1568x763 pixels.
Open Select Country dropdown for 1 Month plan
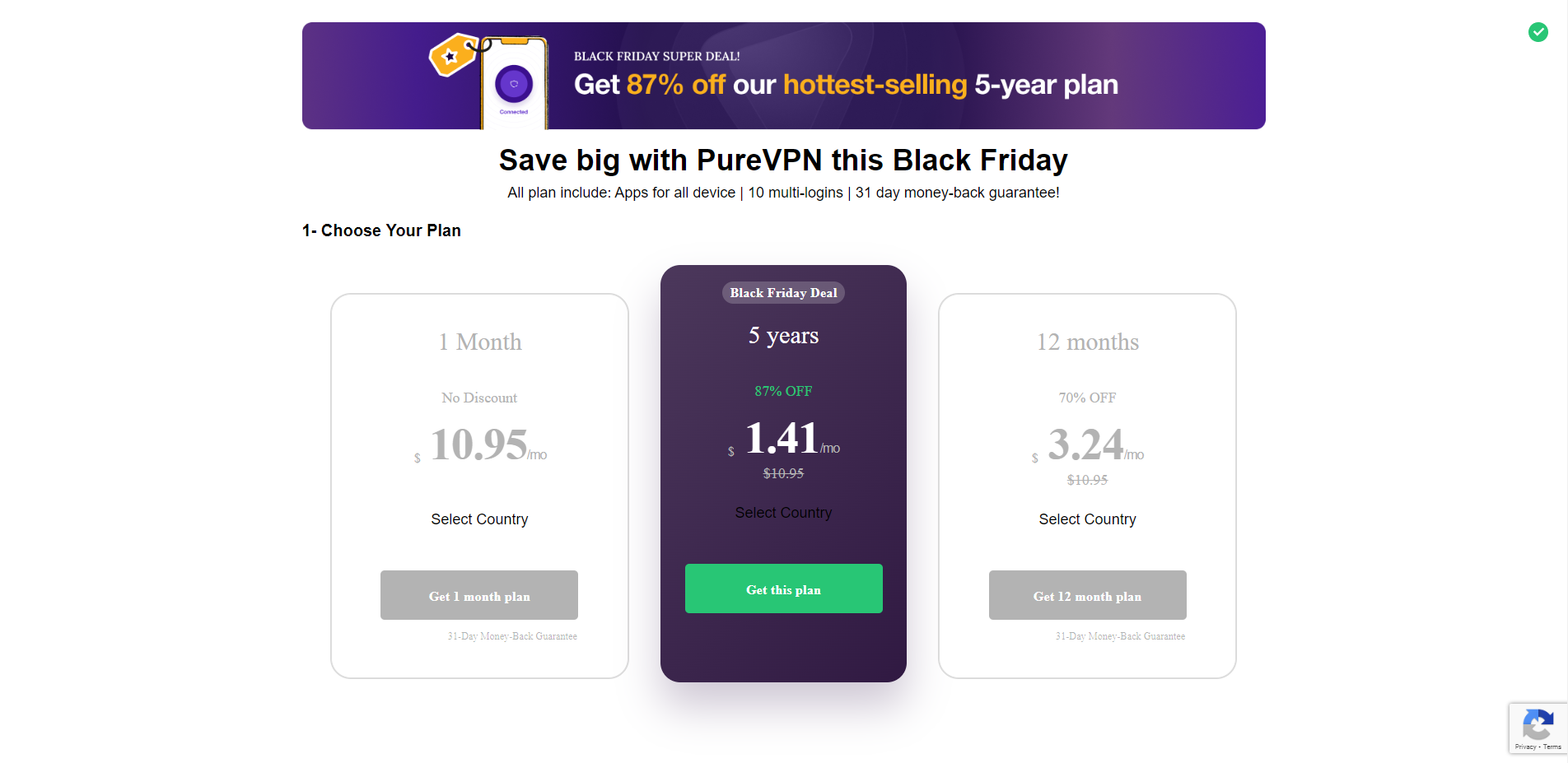[479, 519]
